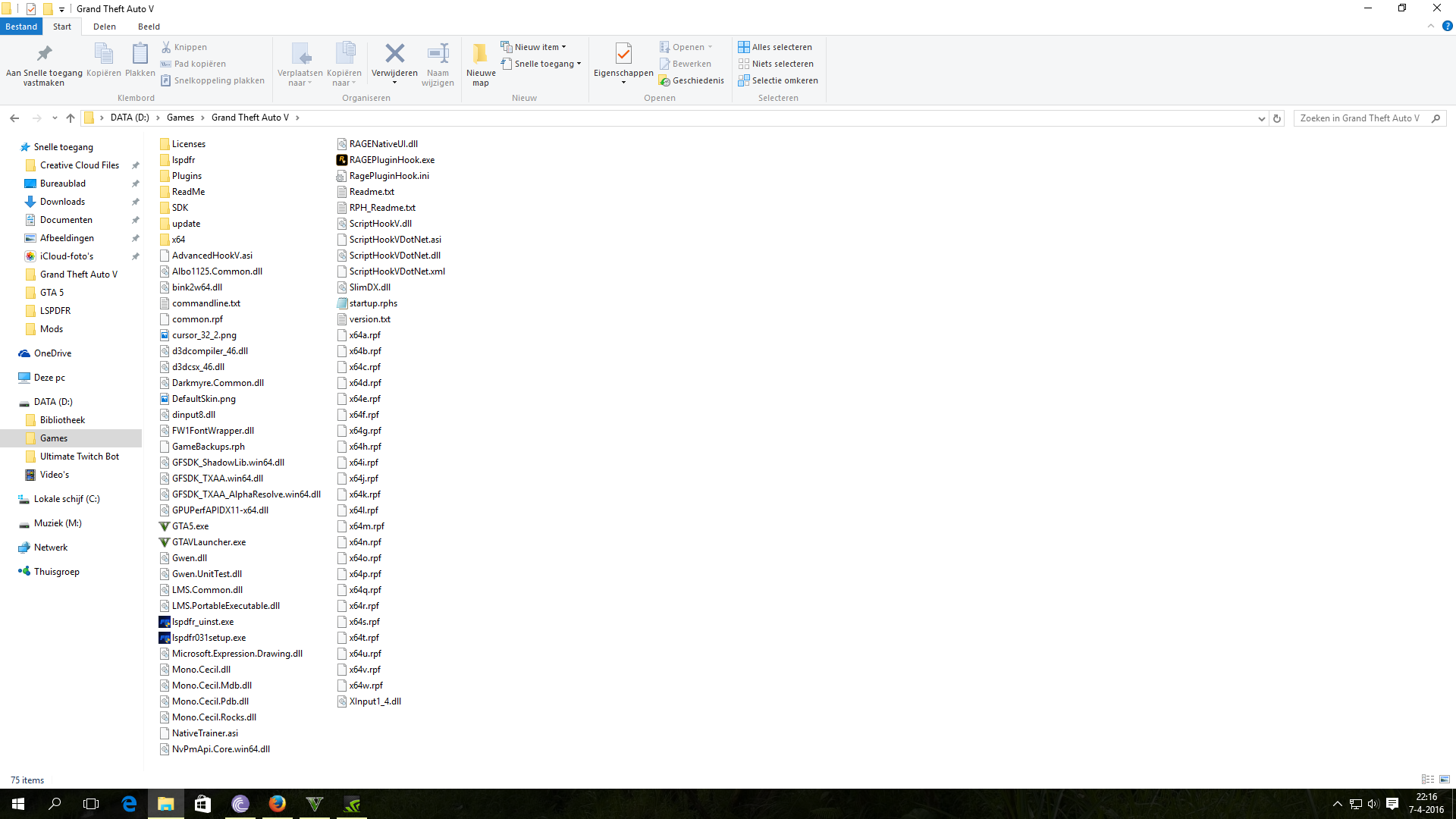1456x819 pixels.
Task: Click in the Zoeken in Grand Theft Auto V field
Action: 1359,118
